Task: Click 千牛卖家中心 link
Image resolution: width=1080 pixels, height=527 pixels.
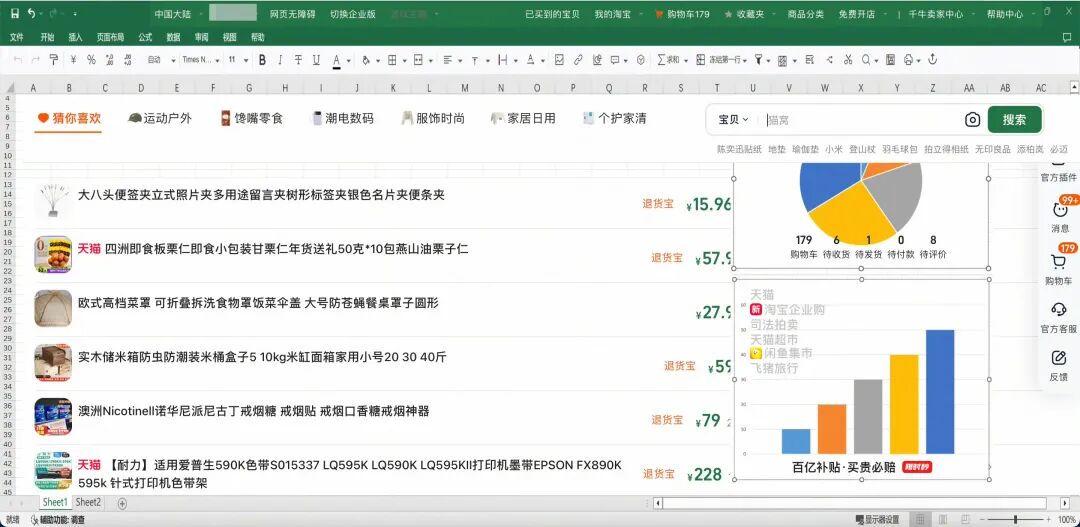Action: (935, 14)
